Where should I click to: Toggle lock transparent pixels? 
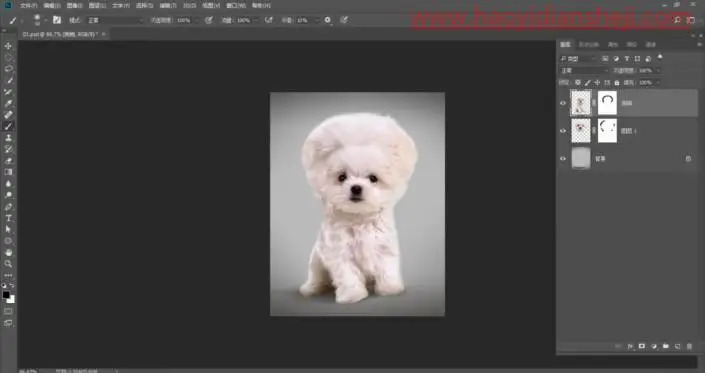pyautogui.click(x=578, y=83)
